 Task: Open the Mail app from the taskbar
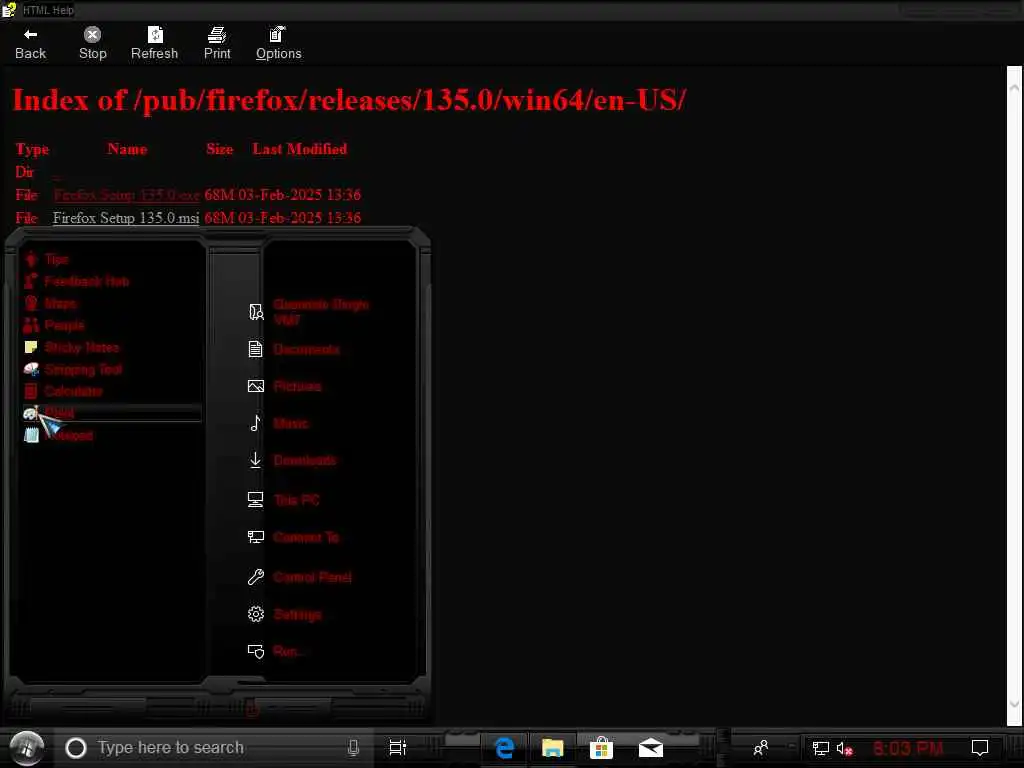click(x=650, y=748)
